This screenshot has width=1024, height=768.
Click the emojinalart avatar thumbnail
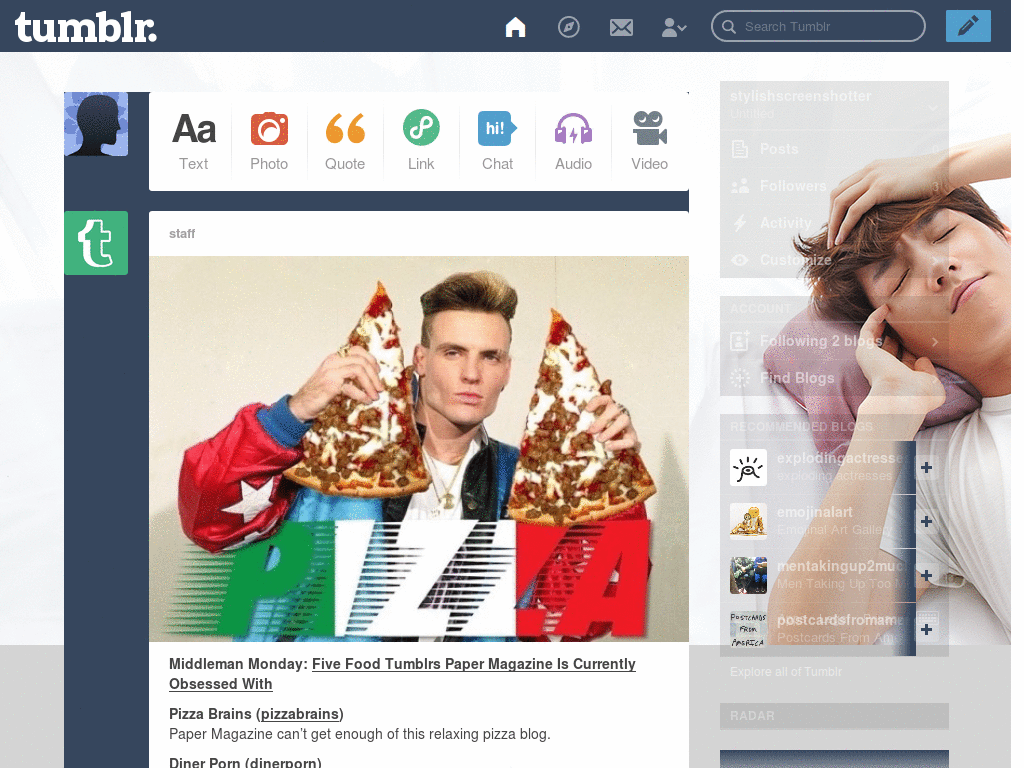pyautogui.click(x=748, y=522)
